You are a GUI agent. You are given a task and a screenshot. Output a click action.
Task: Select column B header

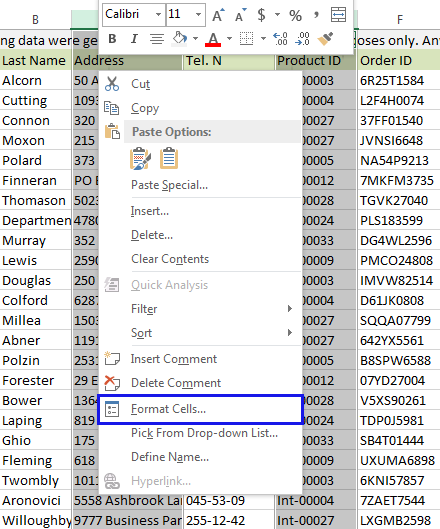35,20
